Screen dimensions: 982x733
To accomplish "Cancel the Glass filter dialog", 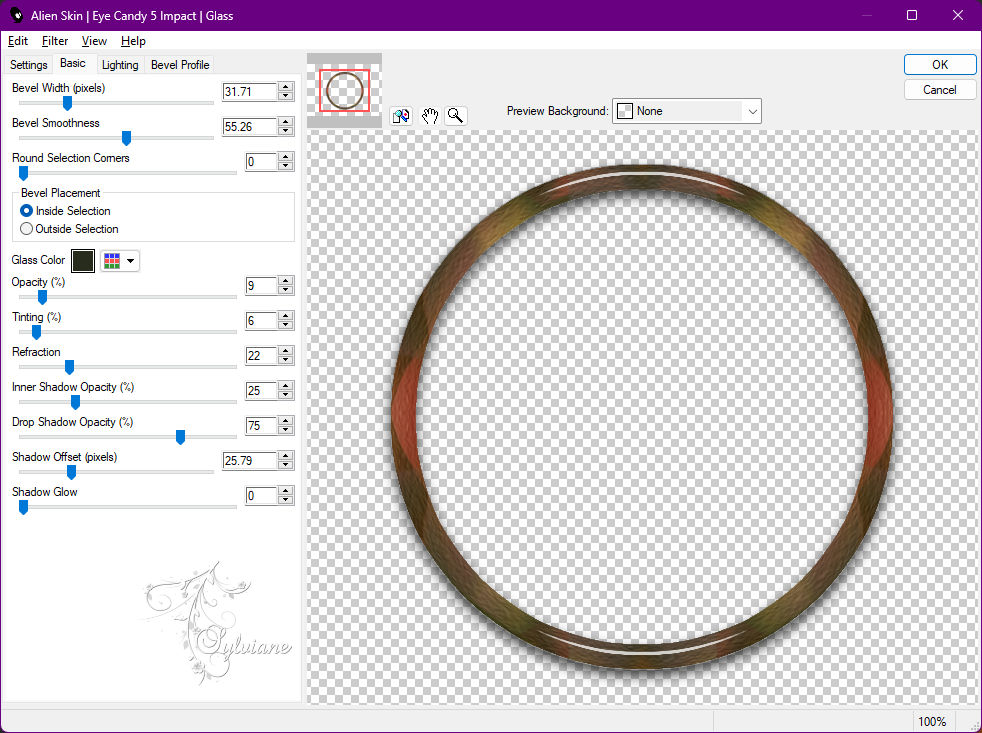I will 939,90.
